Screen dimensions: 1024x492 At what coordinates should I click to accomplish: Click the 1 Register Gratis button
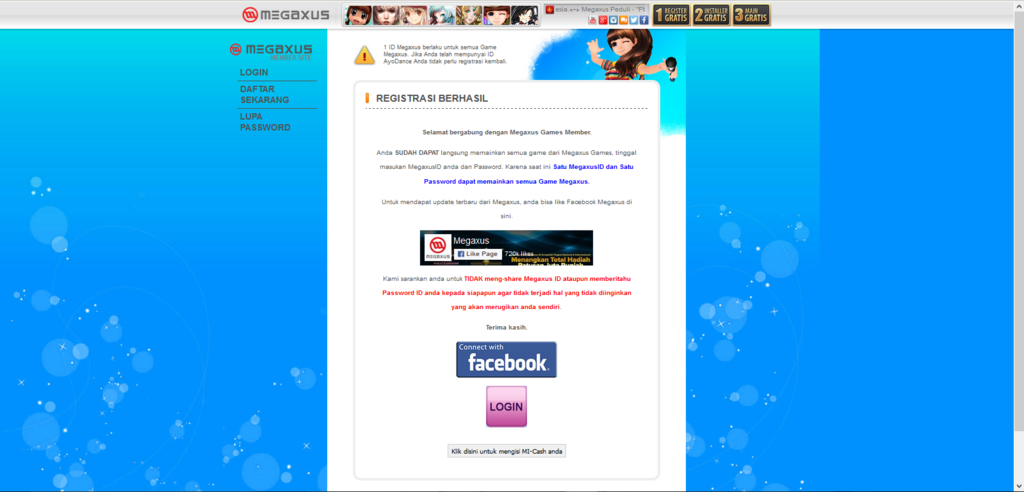671,15
